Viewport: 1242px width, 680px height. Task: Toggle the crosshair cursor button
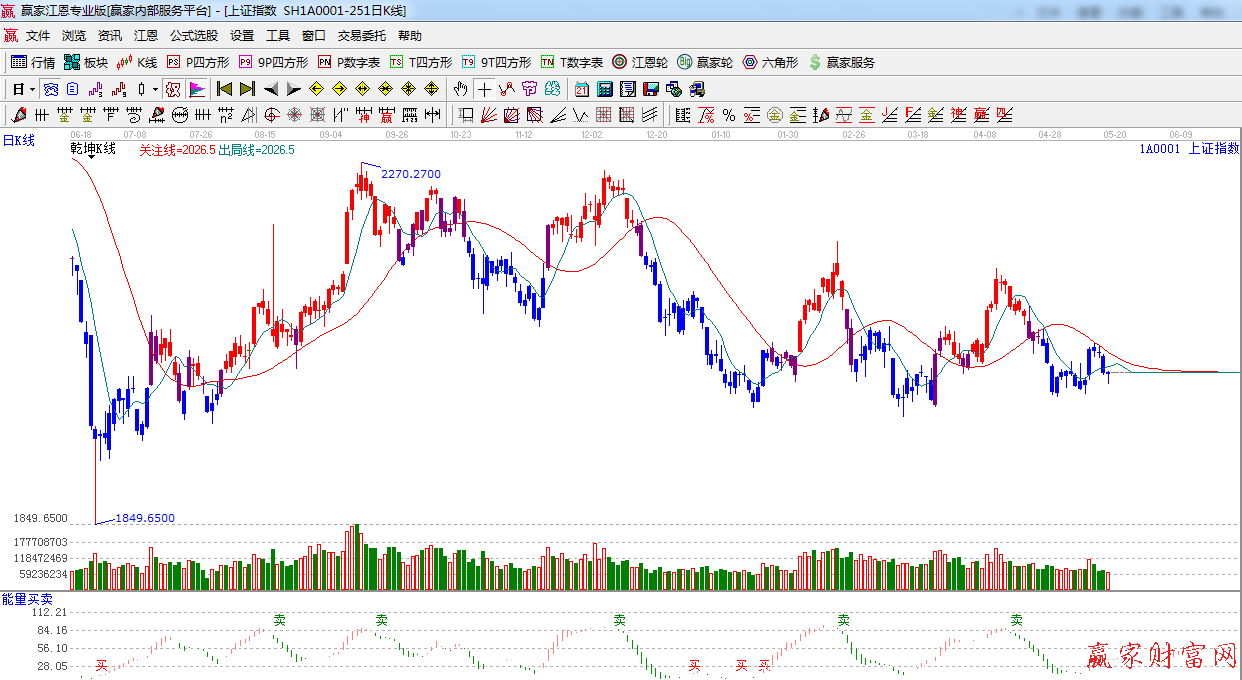coord(484,89)
